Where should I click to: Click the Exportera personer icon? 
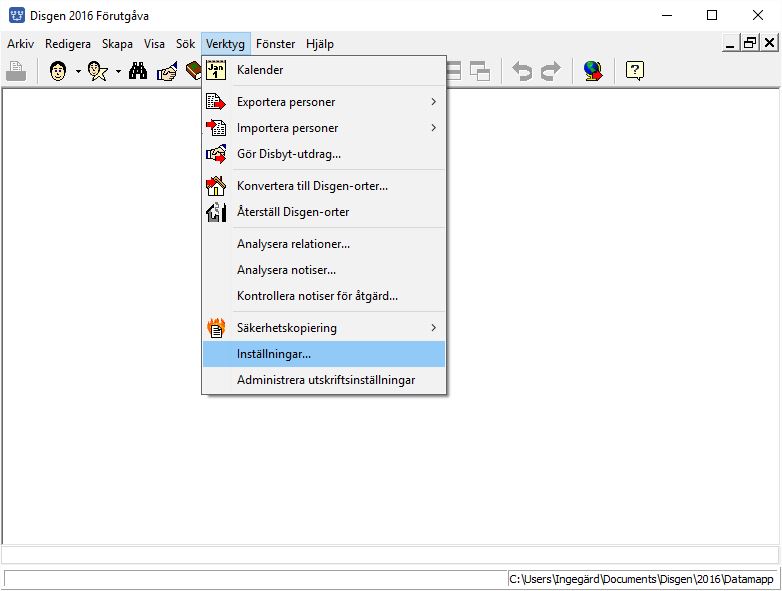point(216,102)
